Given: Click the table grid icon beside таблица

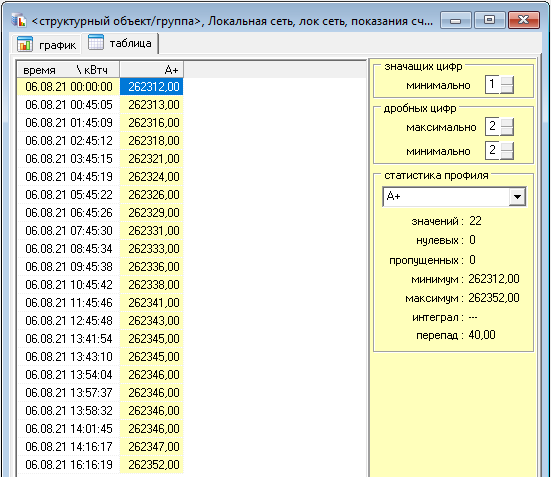Looking at the screenshot, I should [x=96, y=43].
